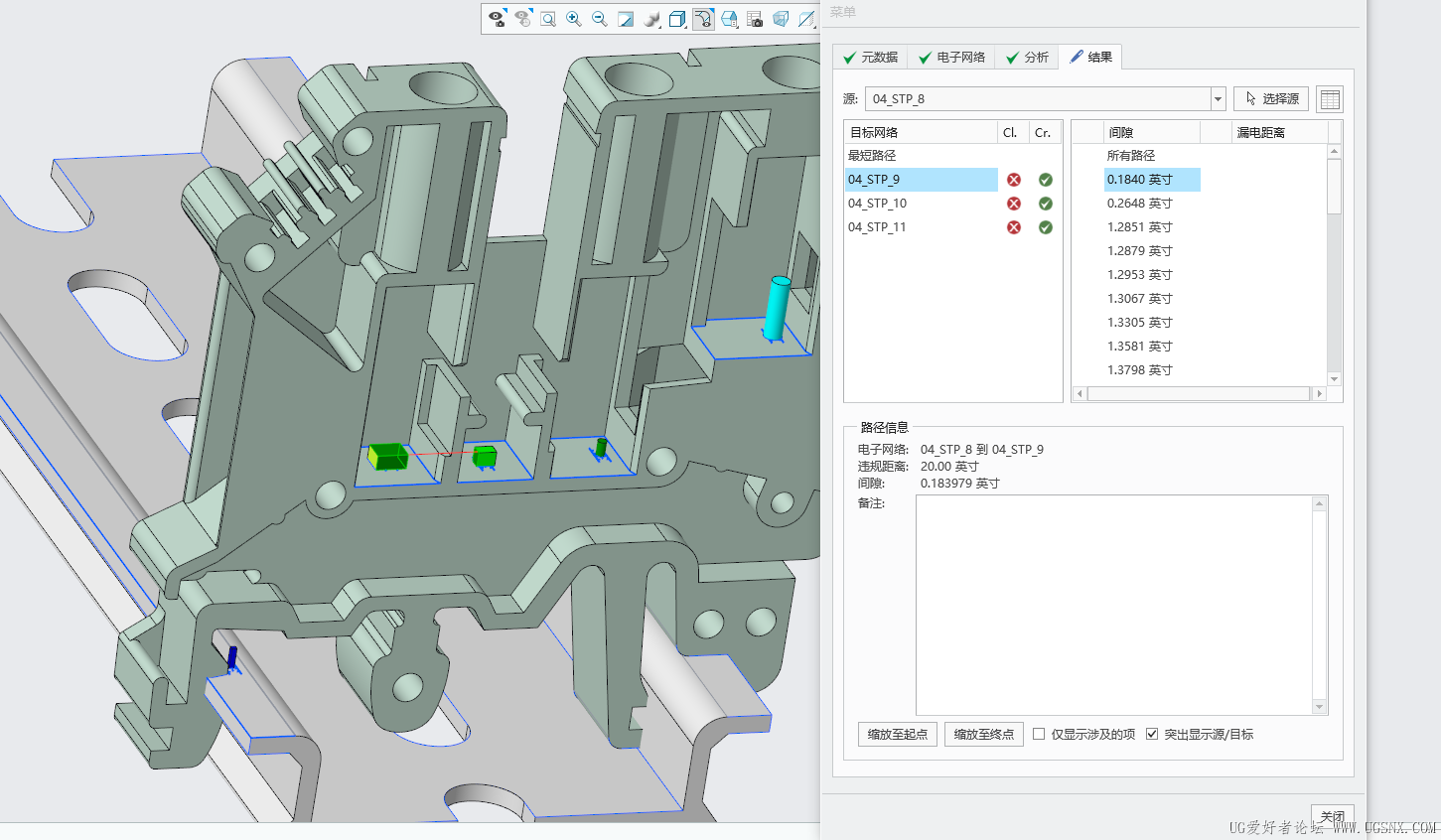Image resolution: width=1441 pixels, height=840 pixels.
Task: Click red clearance fail icon for 04_STP_9
Action: tap(1014, 180)
